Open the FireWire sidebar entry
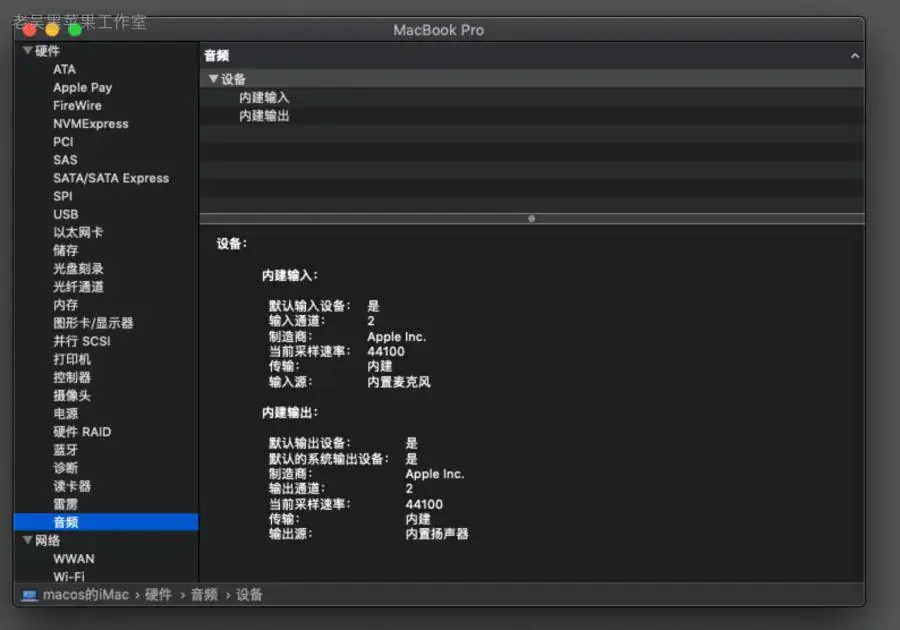This screenshot has width=900, height=630. click(77, 106)
